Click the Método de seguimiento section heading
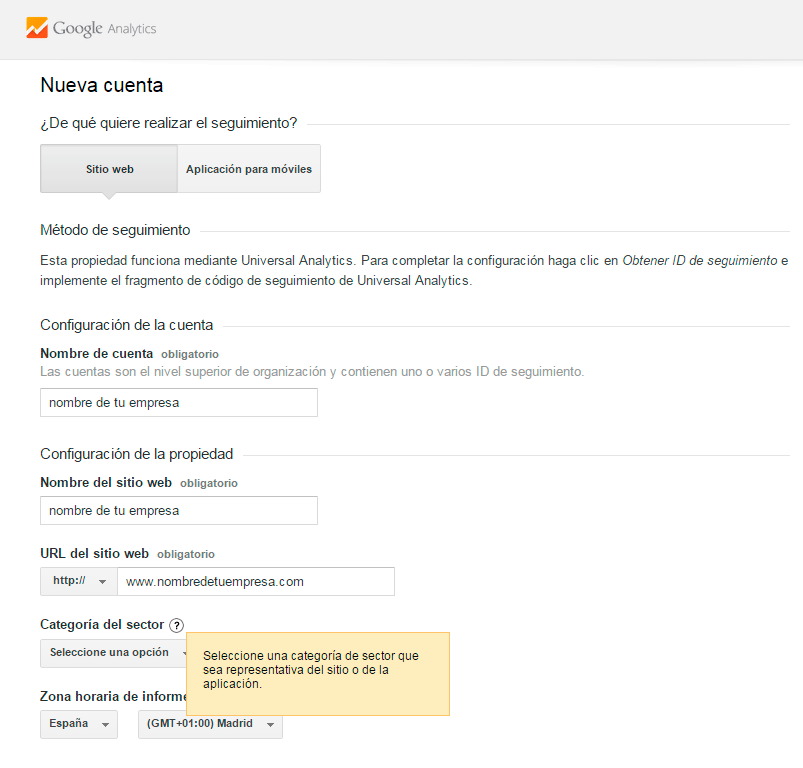Image resolution: width=803 pixels, height=768 pixels. [x=115, y=230]
